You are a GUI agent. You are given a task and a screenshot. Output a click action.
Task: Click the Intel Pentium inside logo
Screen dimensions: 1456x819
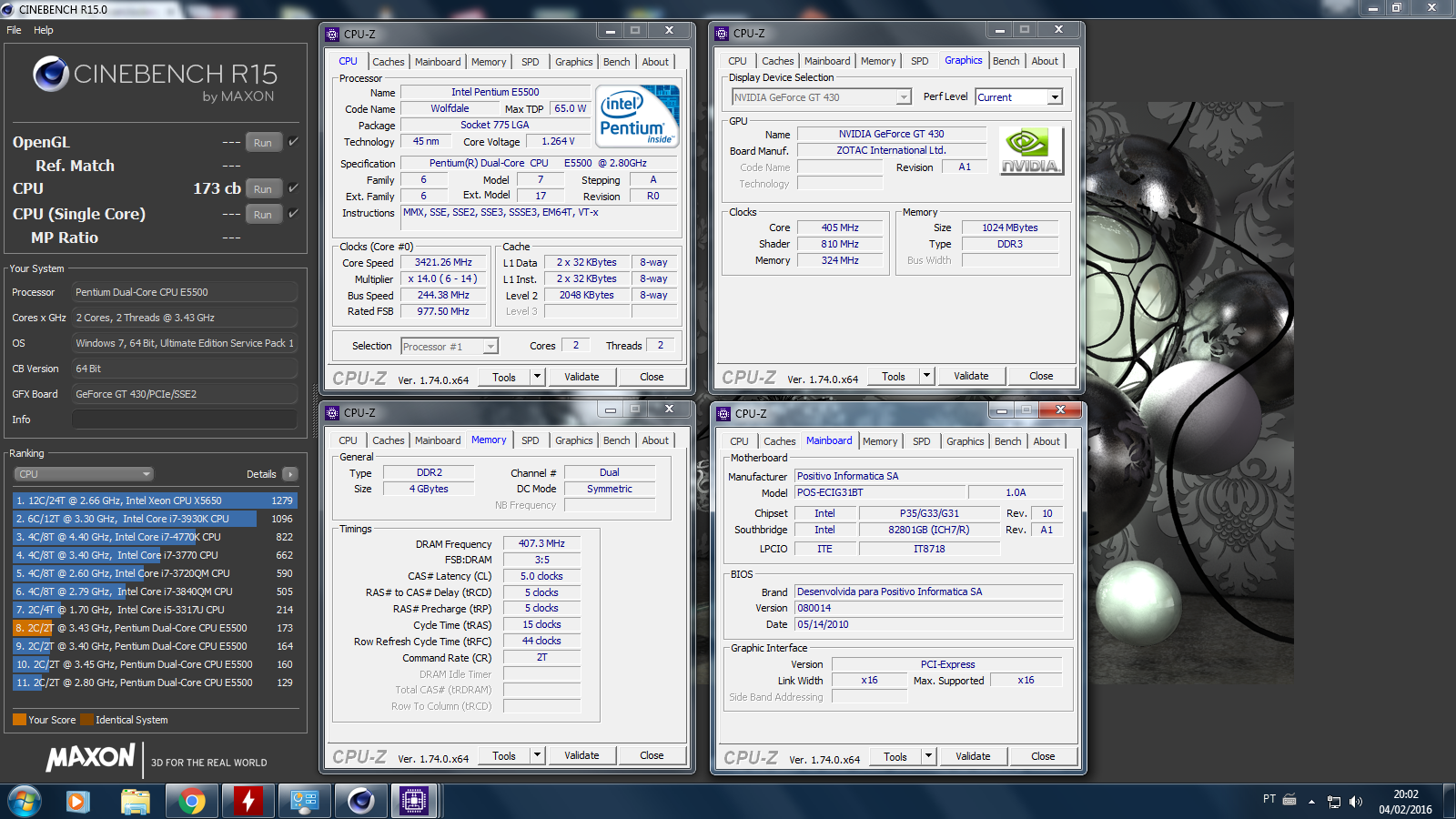point(638,116)
